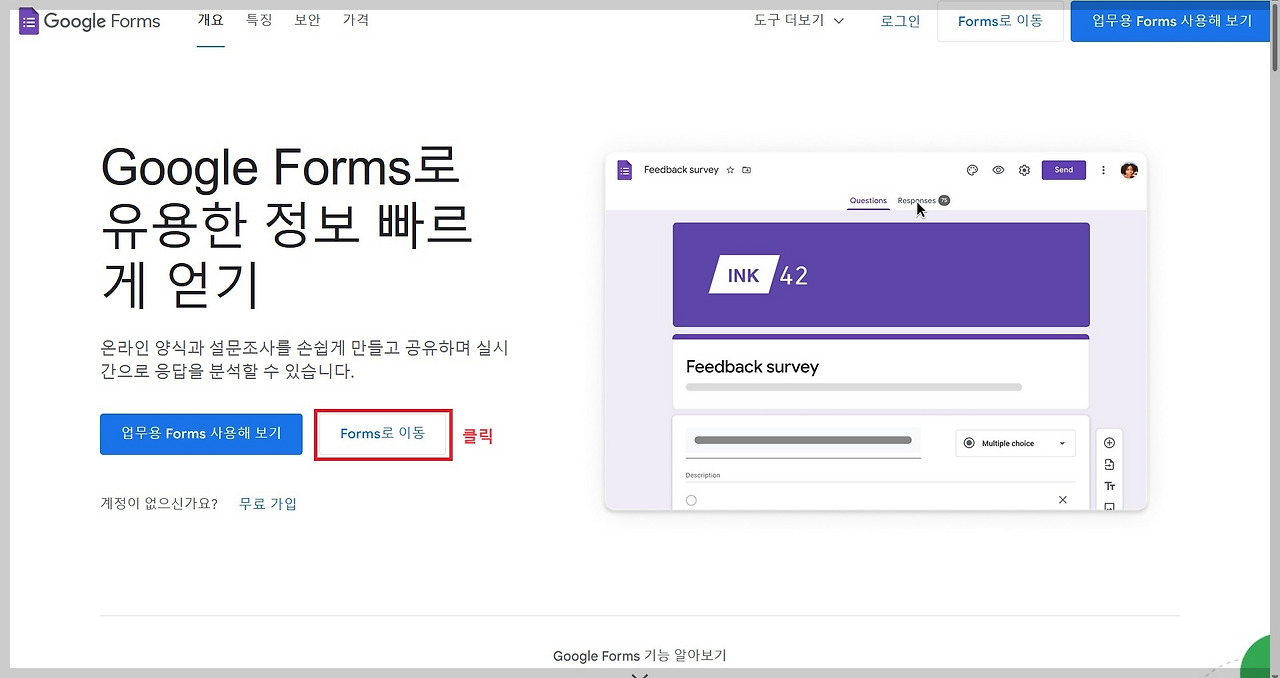Click the question title input field
The height and width of the screenshot is (678, 1280).
click(803, 443)
